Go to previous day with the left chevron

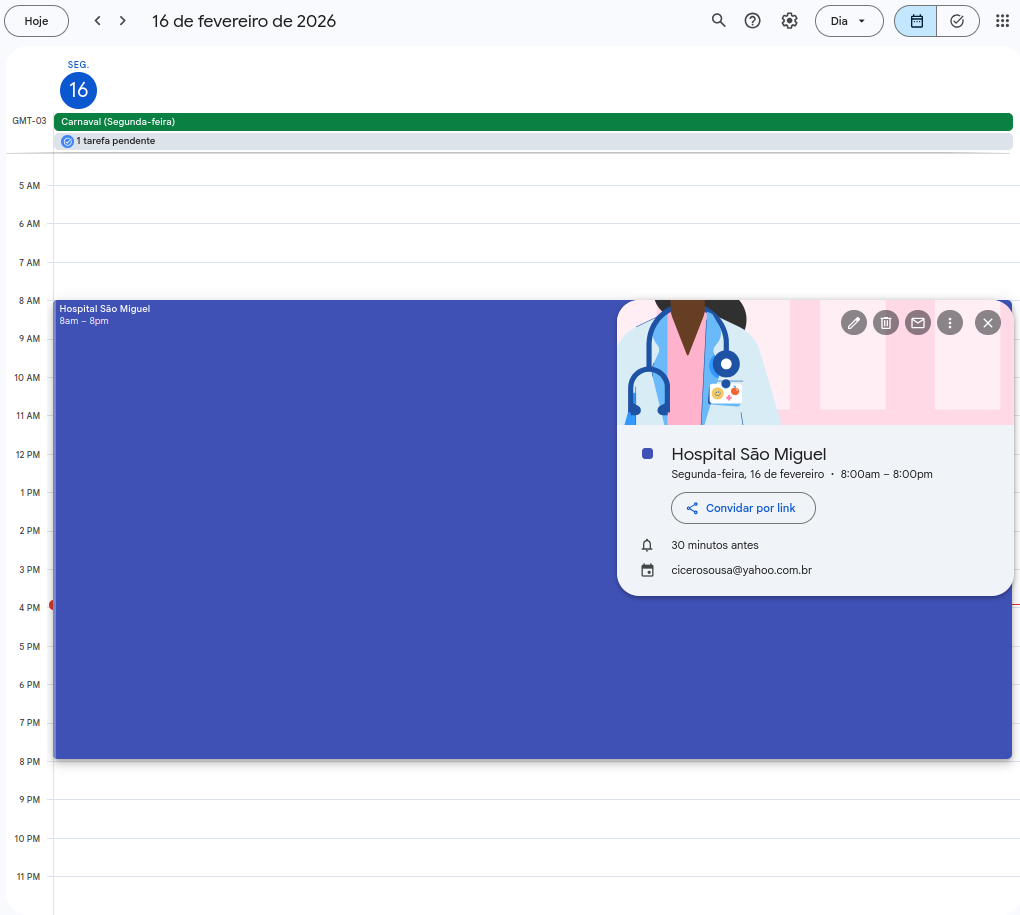pyautogui.click(x=97, y=20)
